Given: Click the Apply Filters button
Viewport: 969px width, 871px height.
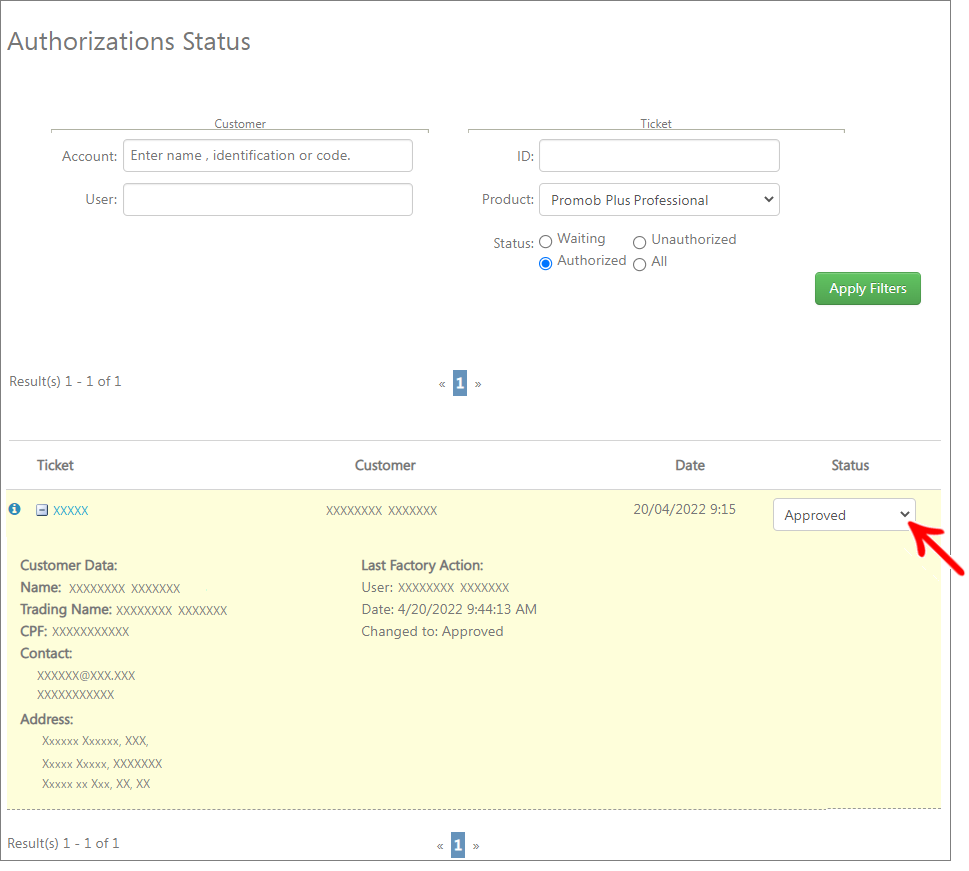Looking at the screenshot, I should [x=868, y=289].
